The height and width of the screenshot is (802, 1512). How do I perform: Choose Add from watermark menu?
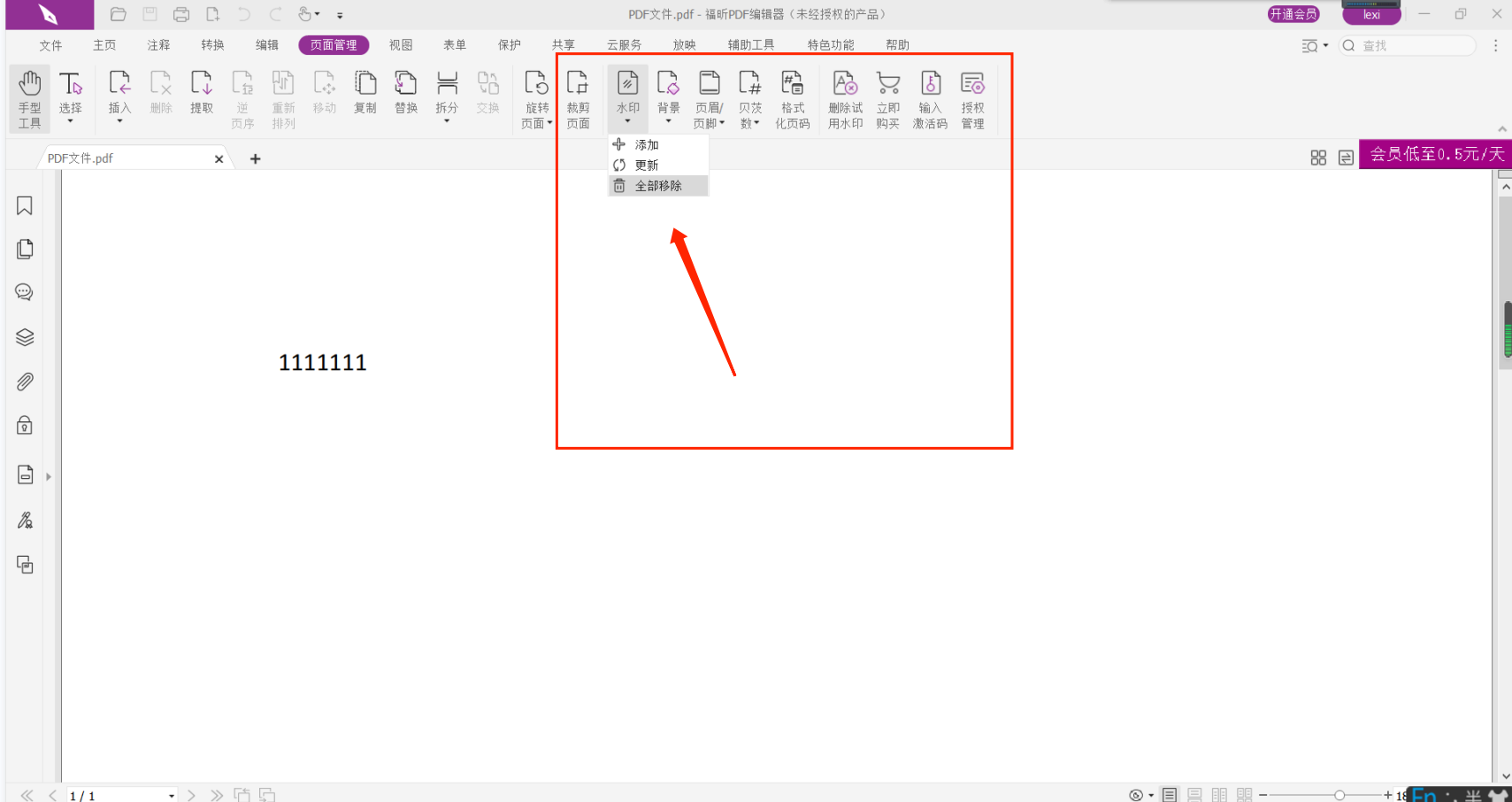pyautogui.click(x=658, y=144)
